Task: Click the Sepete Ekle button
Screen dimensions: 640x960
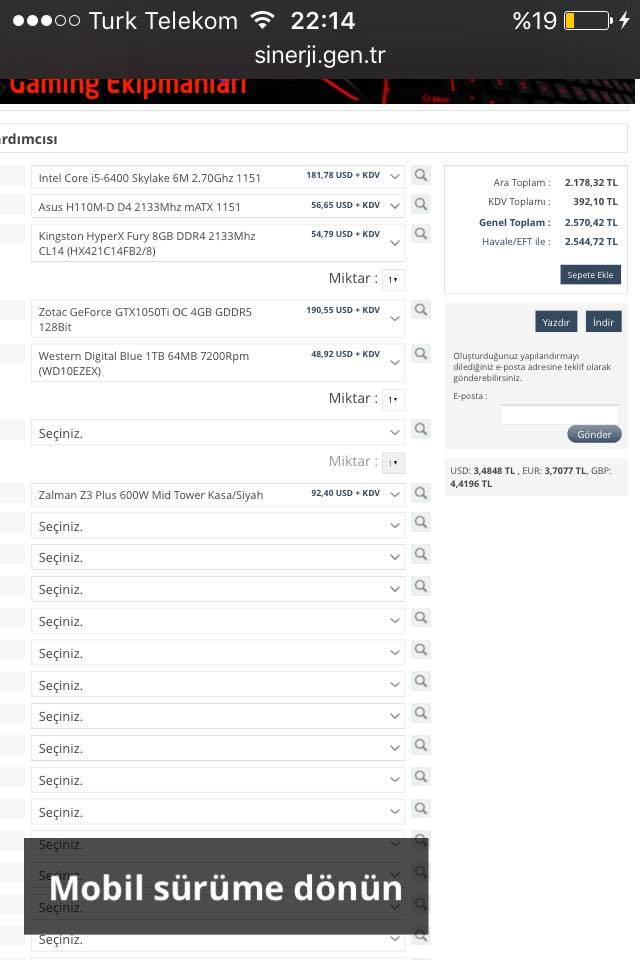Action: coord(590,275)
